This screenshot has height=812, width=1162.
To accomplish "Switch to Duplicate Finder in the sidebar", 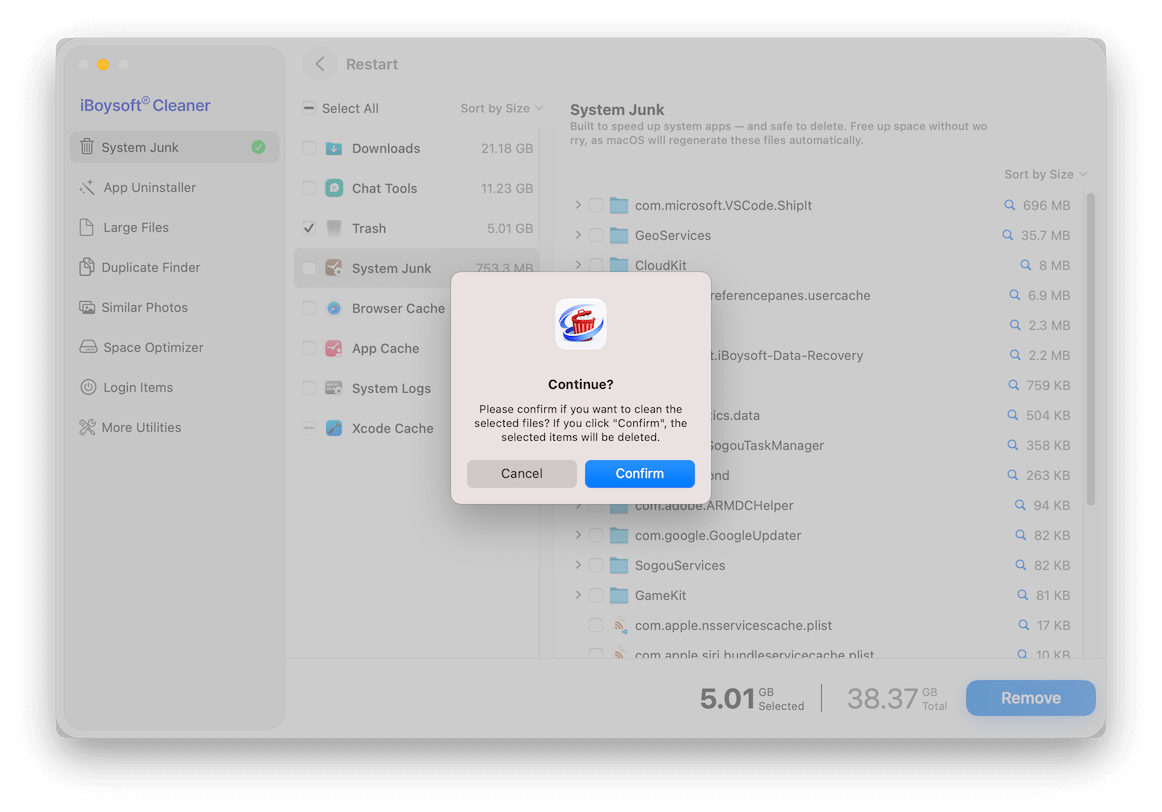I will (150, 267).
